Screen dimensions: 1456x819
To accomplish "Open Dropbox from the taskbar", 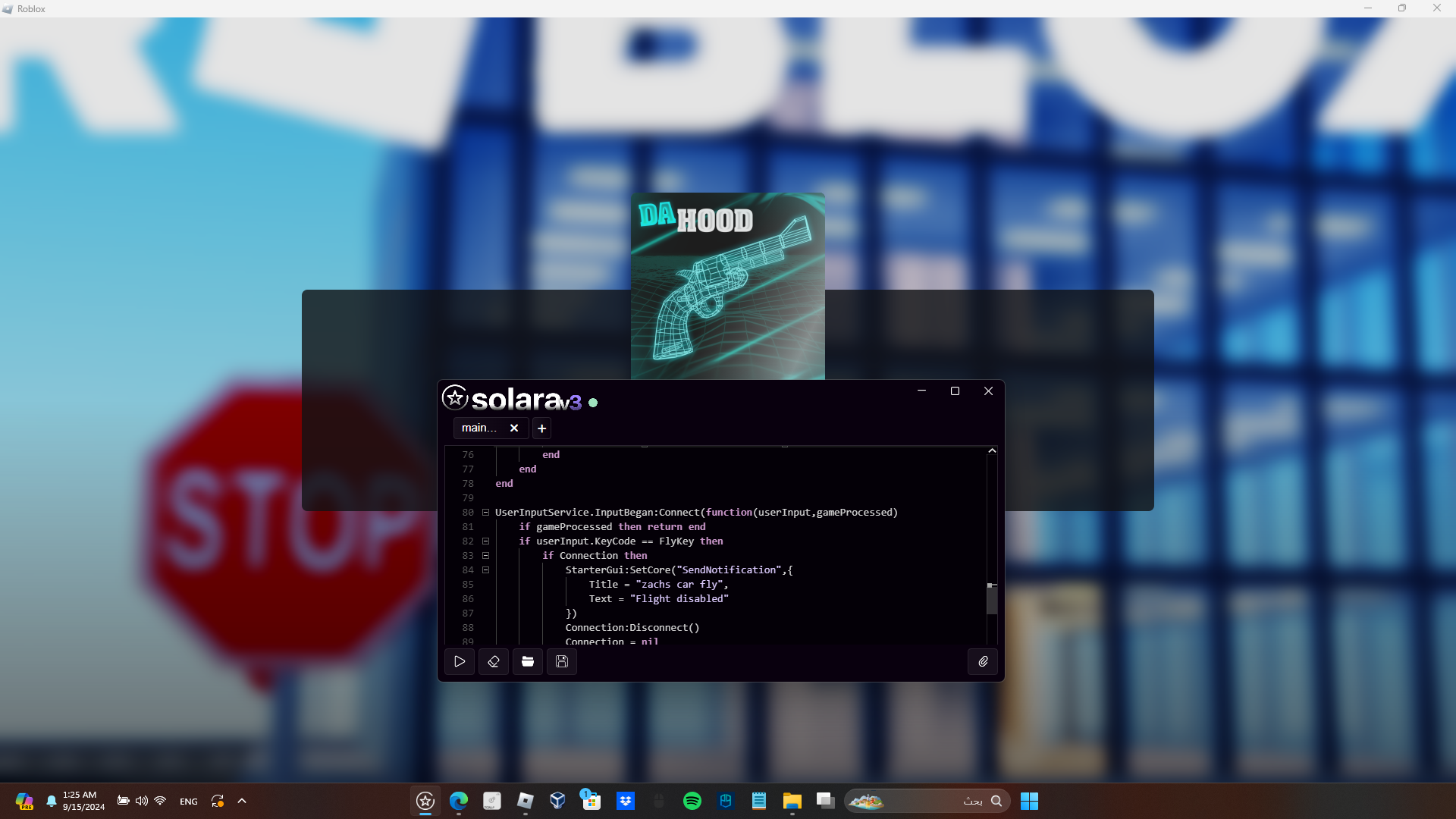I will tap(625, 801).
